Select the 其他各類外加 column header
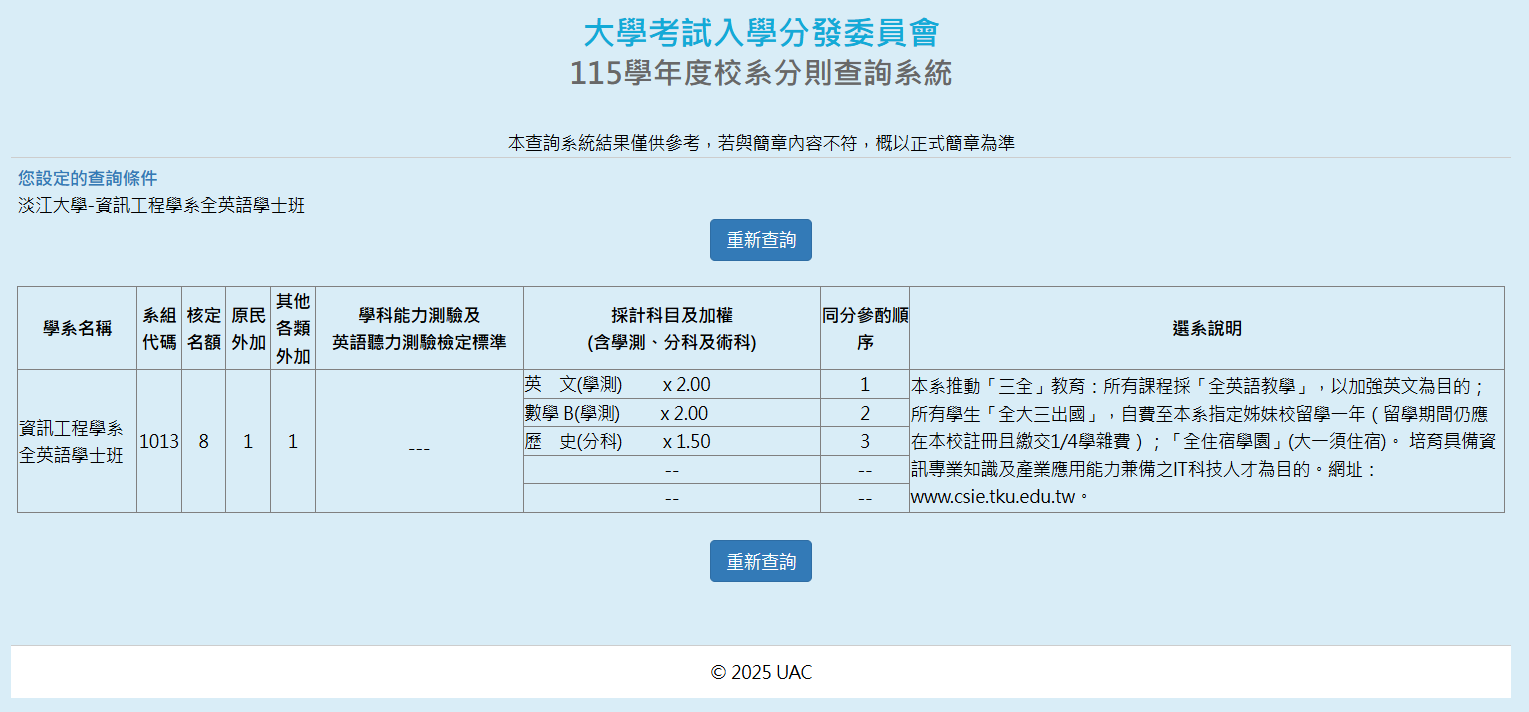This screenshot has height=712, width=1529. (293, 328)
